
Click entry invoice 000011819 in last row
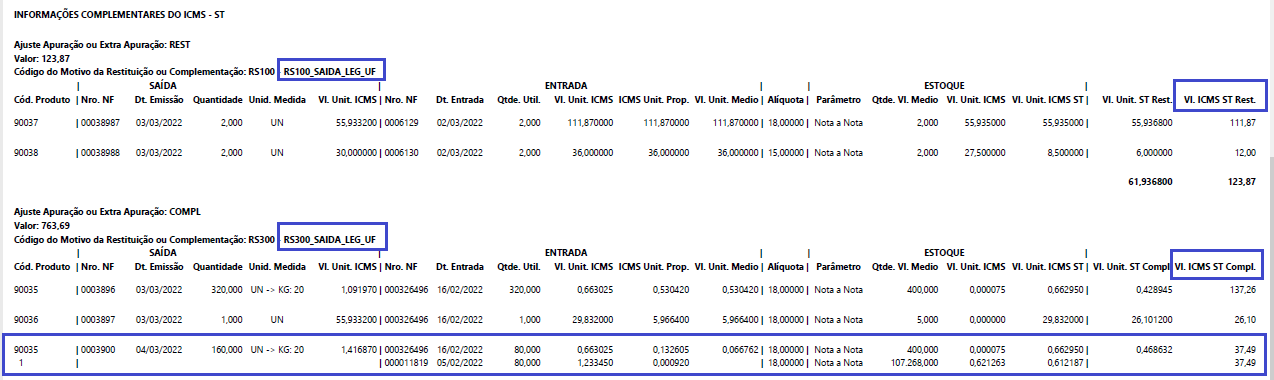[406, 362]
